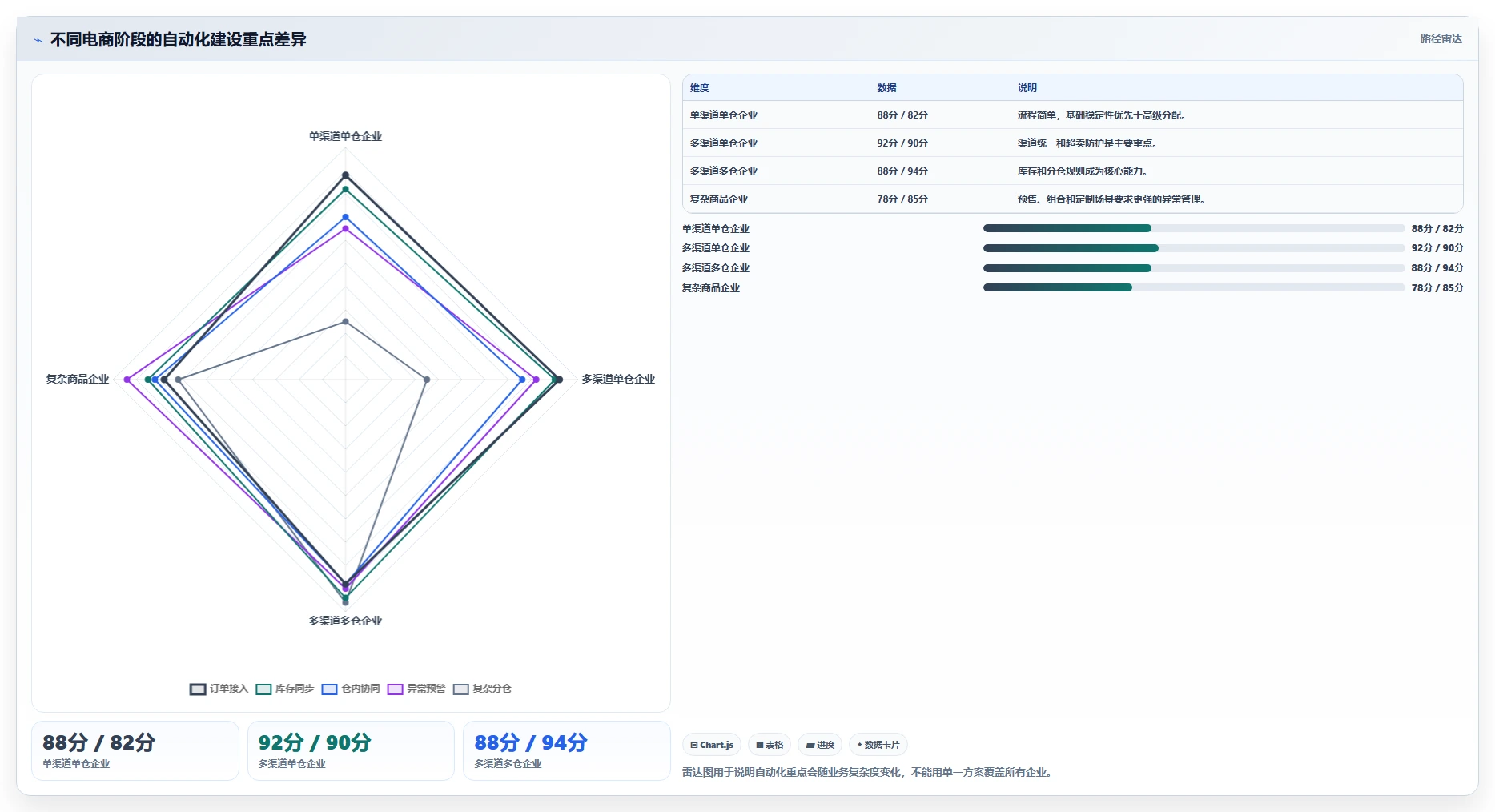Open the 92分 / 90分 data card

351,750
